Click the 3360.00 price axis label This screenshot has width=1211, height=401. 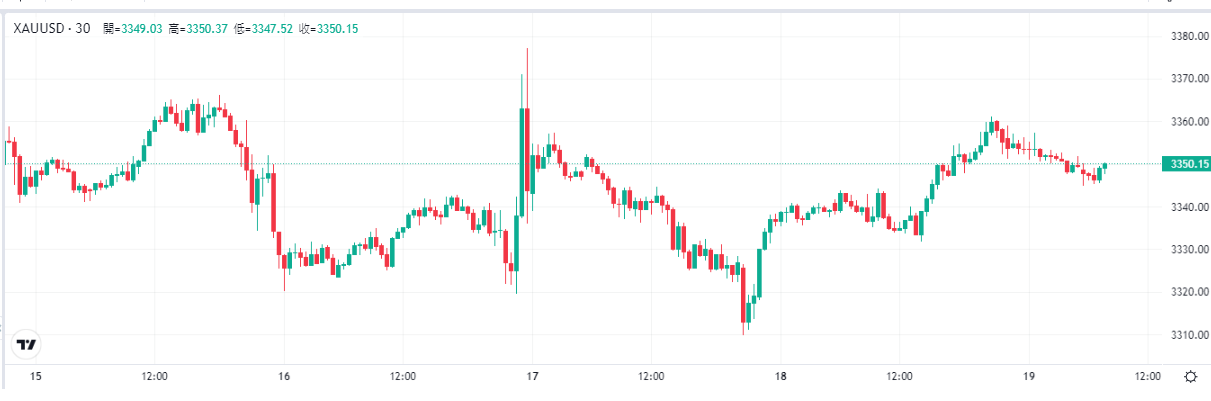point(1184,122)
